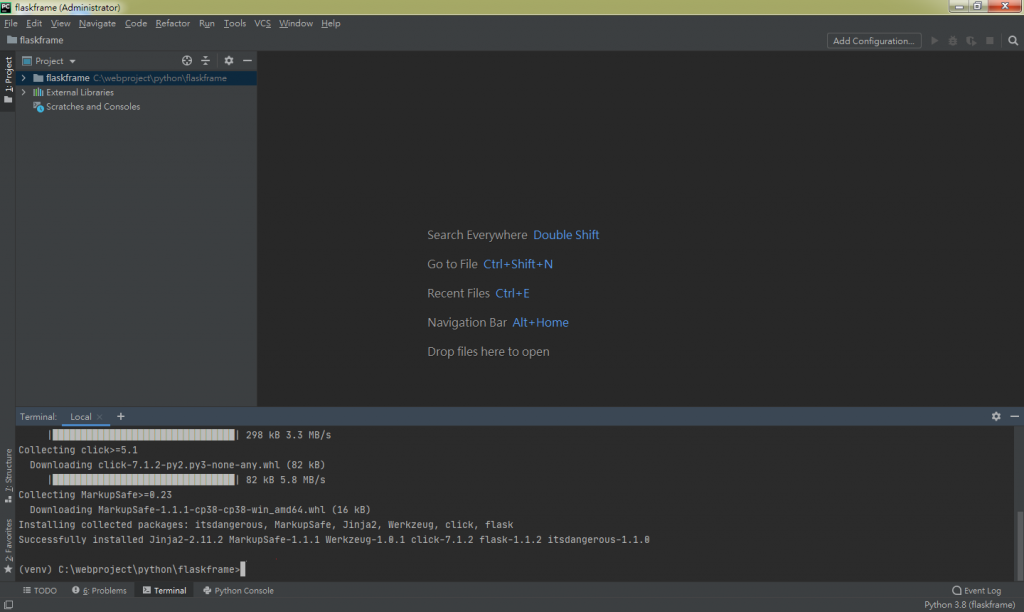
Task: Add a new terminal session tab
Action: 120,417
